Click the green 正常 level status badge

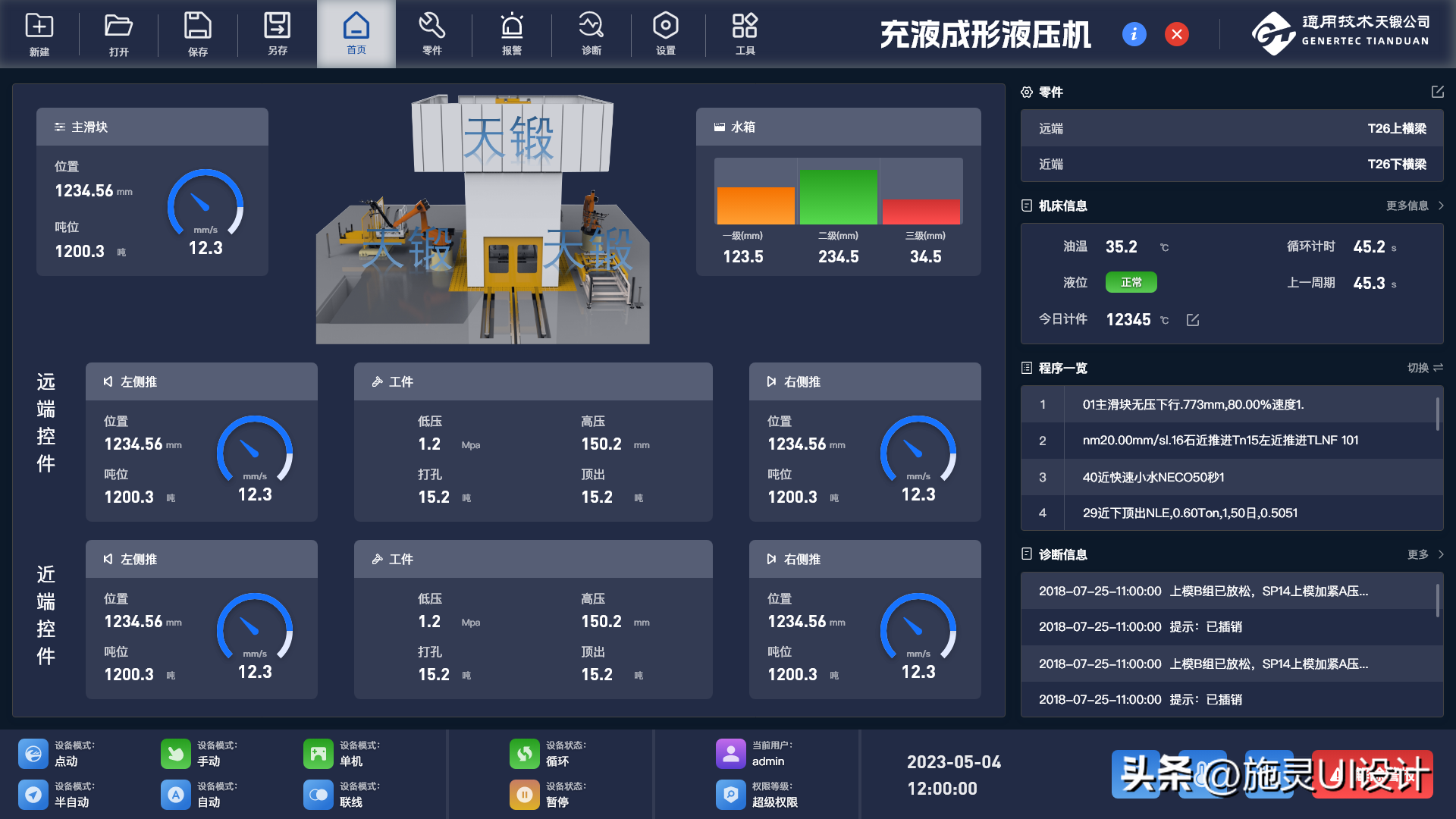(1131, 282)
